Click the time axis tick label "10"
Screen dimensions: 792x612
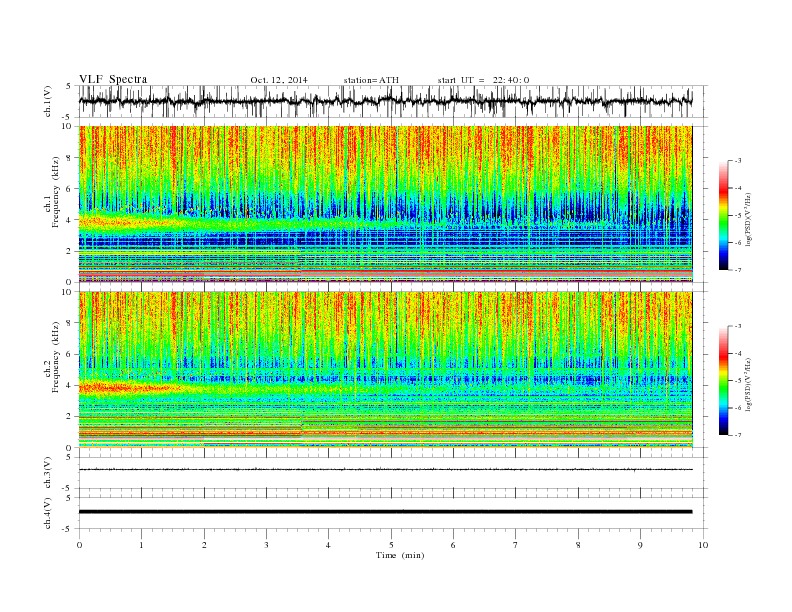pyautogui.click(x=703, y=545)
